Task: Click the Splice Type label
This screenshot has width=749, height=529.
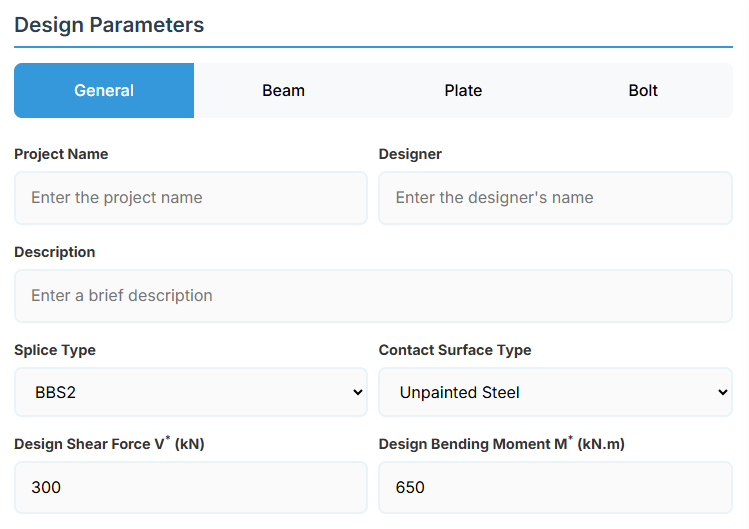Action: click(55, 350)
